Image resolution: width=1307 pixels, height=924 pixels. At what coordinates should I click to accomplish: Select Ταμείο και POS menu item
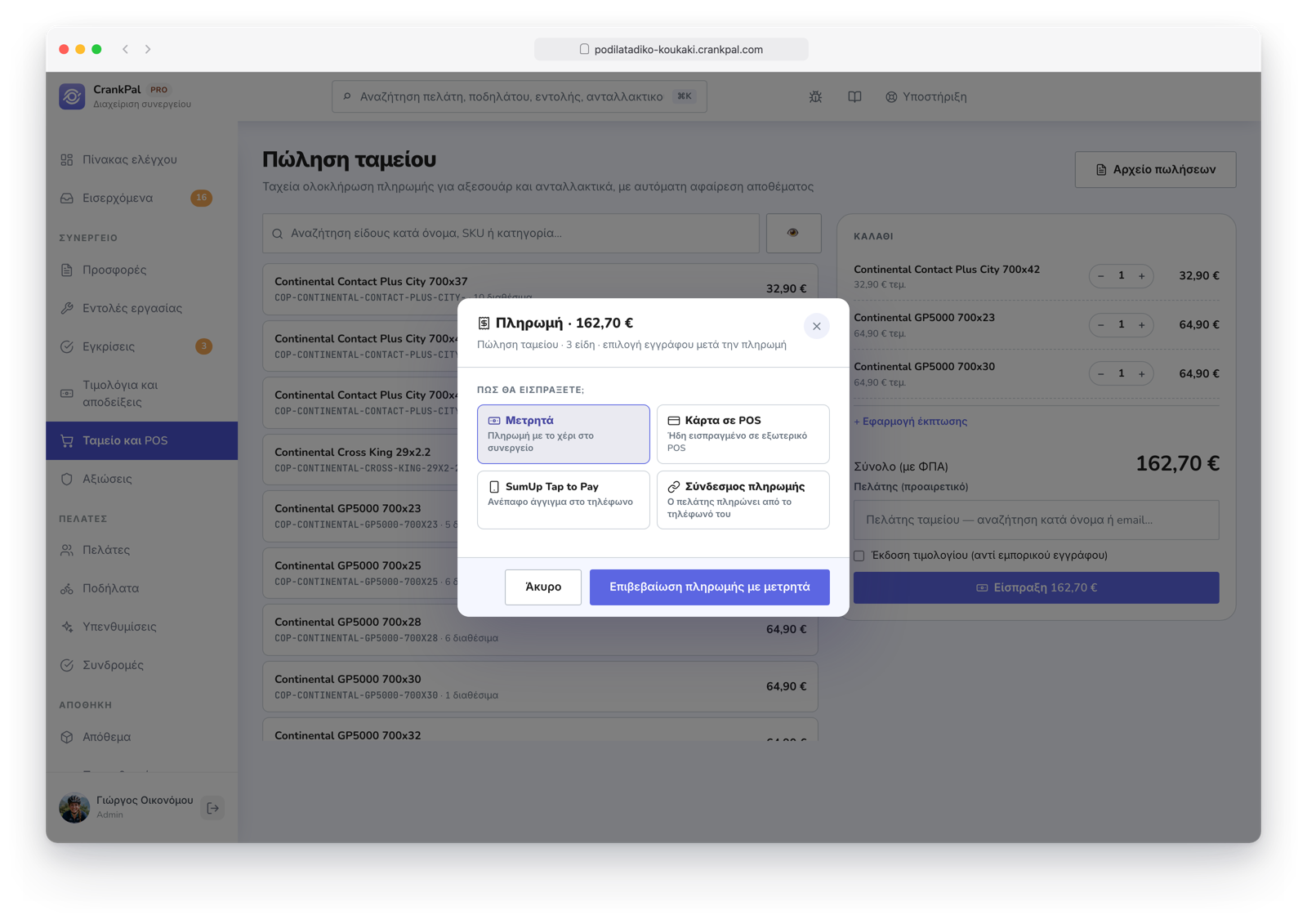(141, 440)
